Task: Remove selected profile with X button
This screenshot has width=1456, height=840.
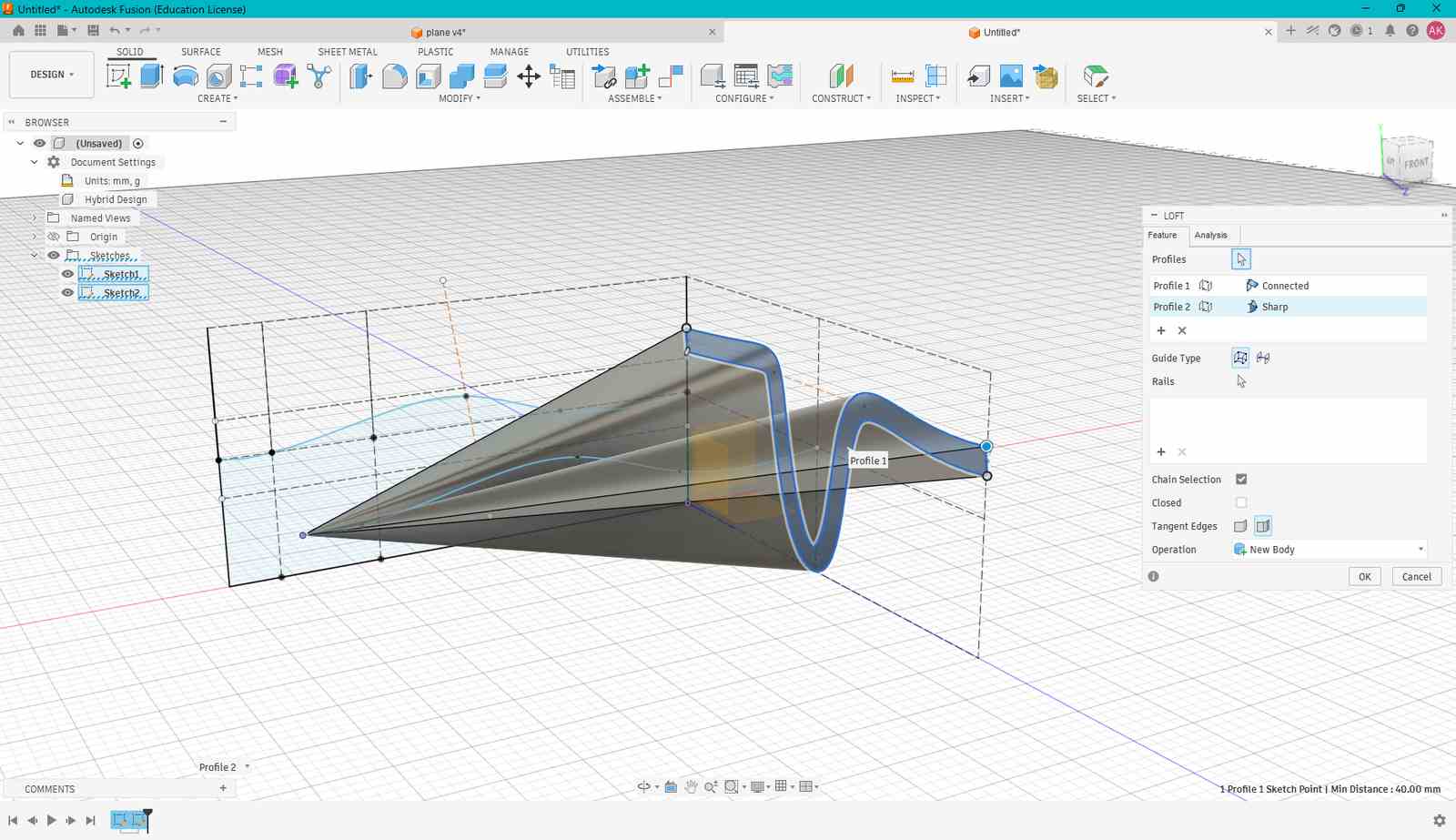Action: [1182, 330]
